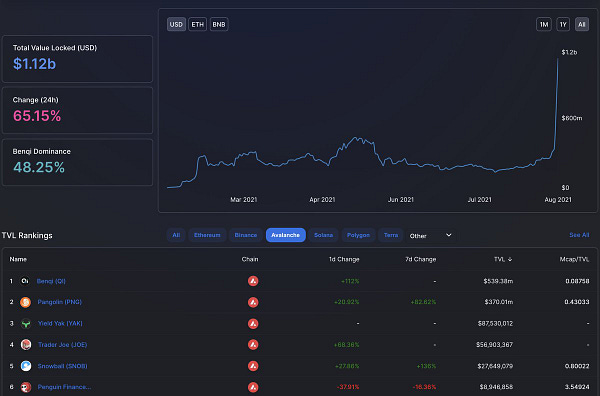Click the Pangolin (PNG) orange logo

click(x=25, y=302)
